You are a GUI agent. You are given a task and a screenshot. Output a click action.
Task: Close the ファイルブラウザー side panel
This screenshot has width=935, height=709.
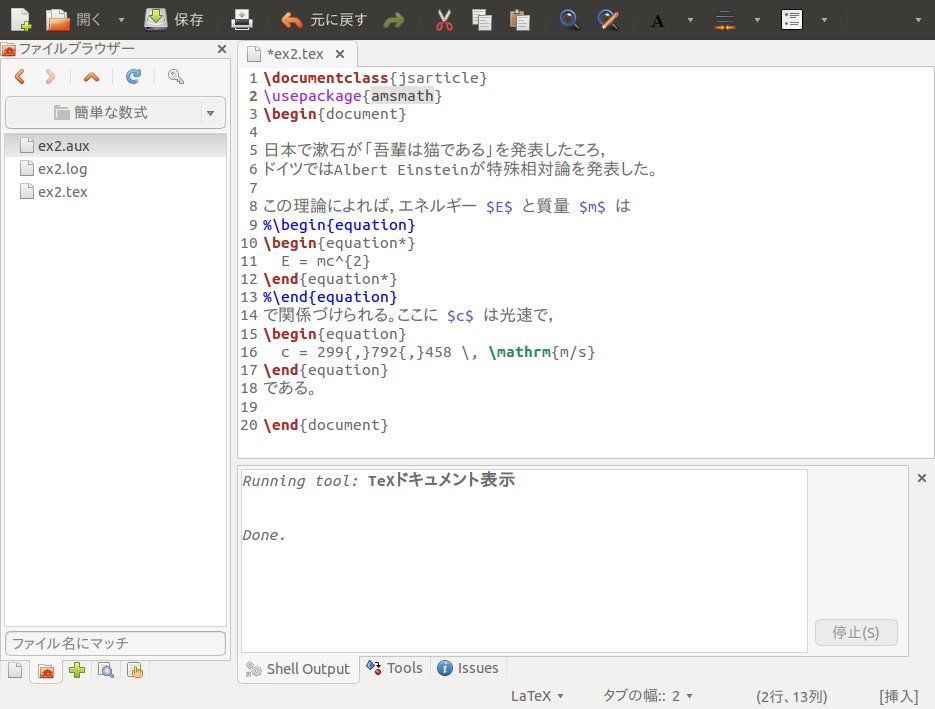[222, 49]
